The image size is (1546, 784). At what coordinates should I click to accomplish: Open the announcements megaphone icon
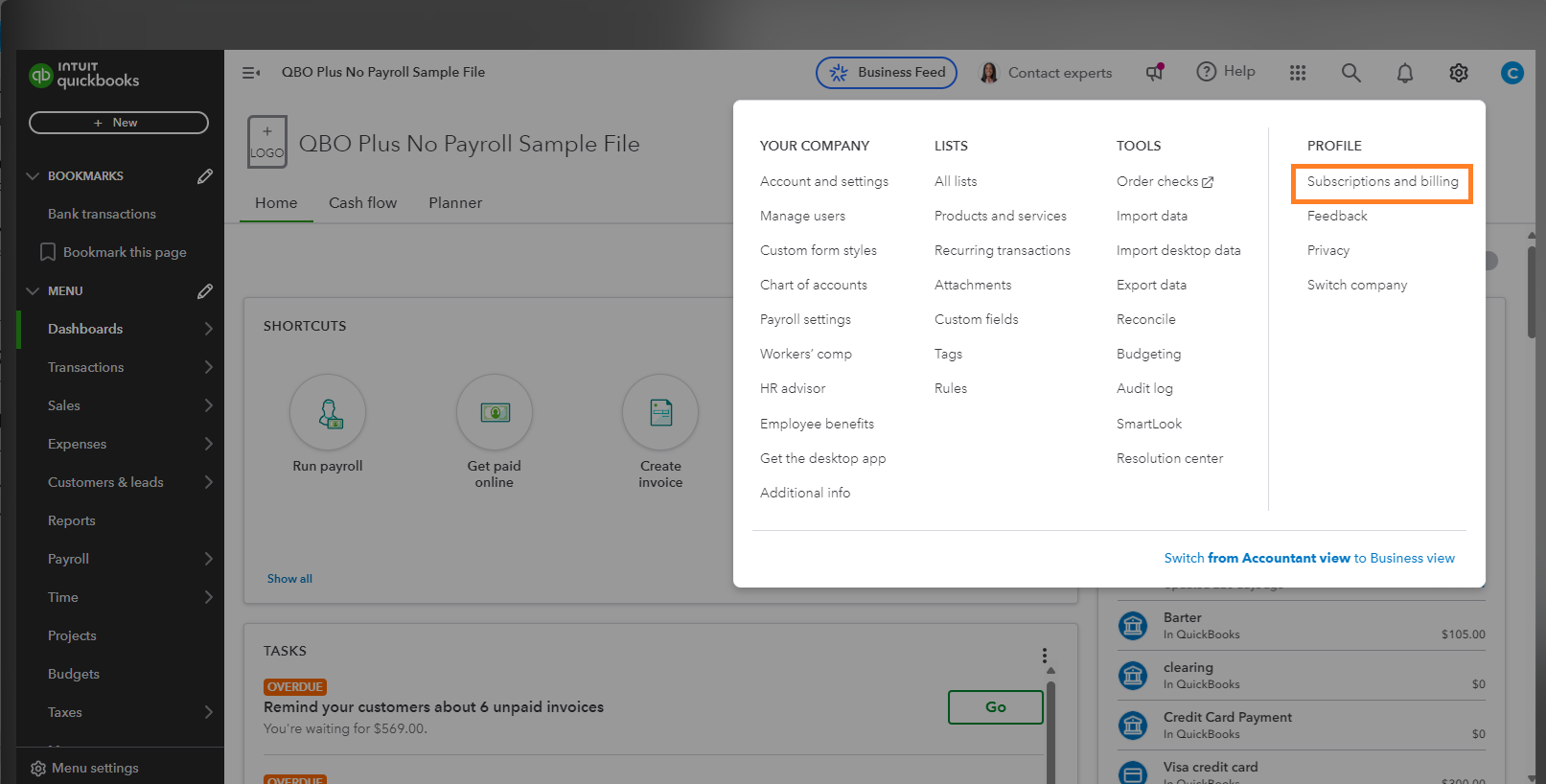pyautogui.click(x=1155, y=72)
